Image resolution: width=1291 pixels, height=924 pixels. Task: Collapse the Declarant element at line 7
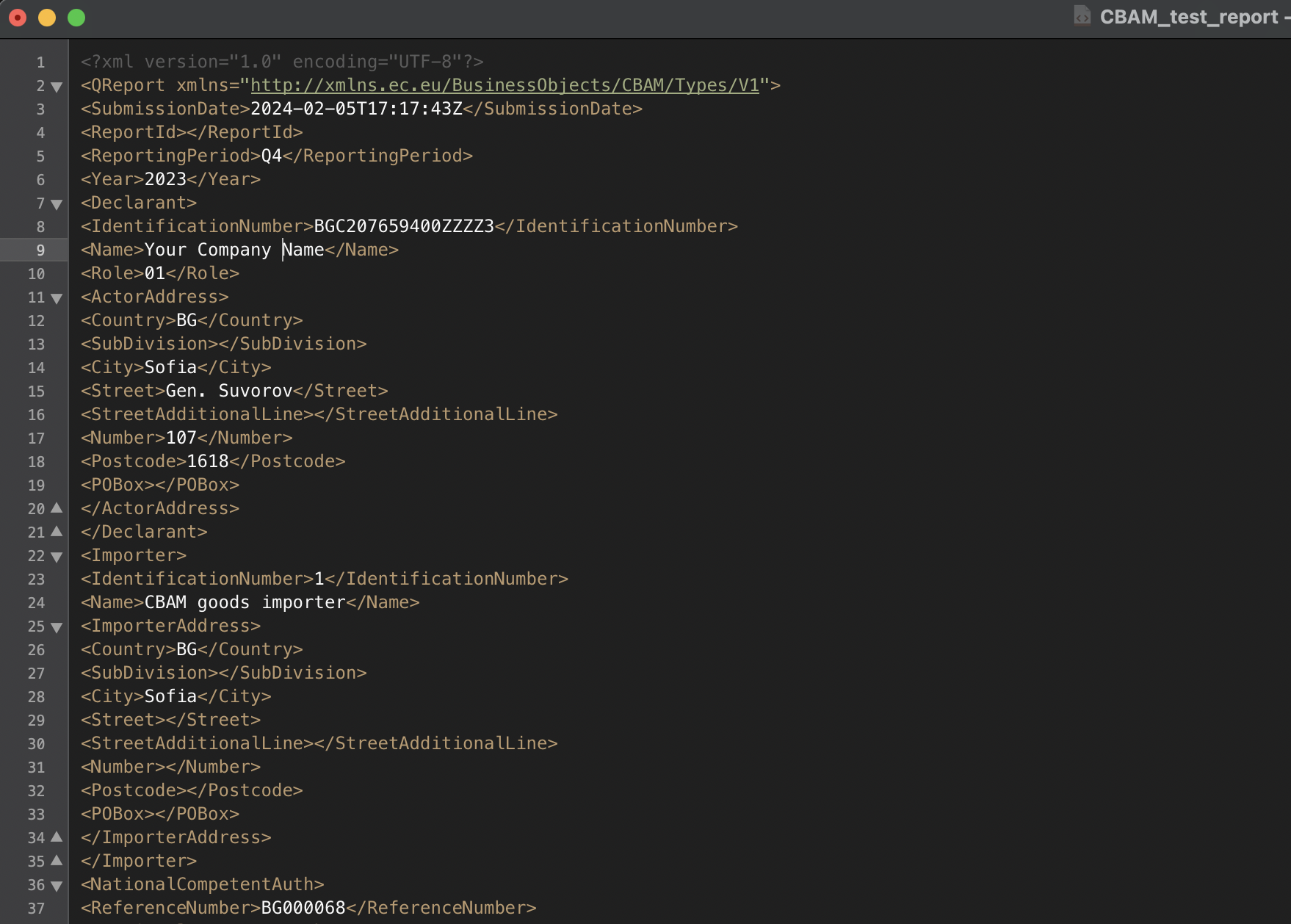coord(57,203)
